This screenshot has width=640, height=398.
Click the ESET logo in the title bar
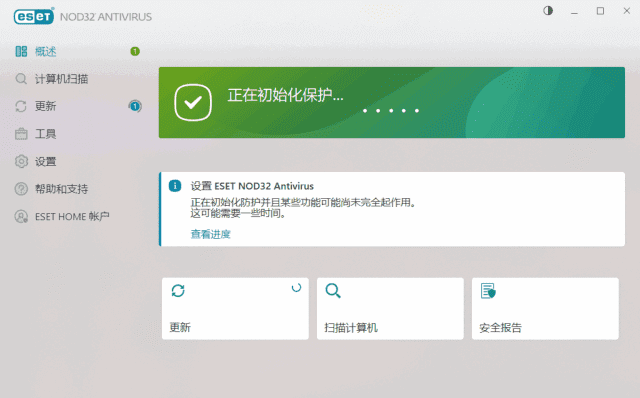(34, 16)
